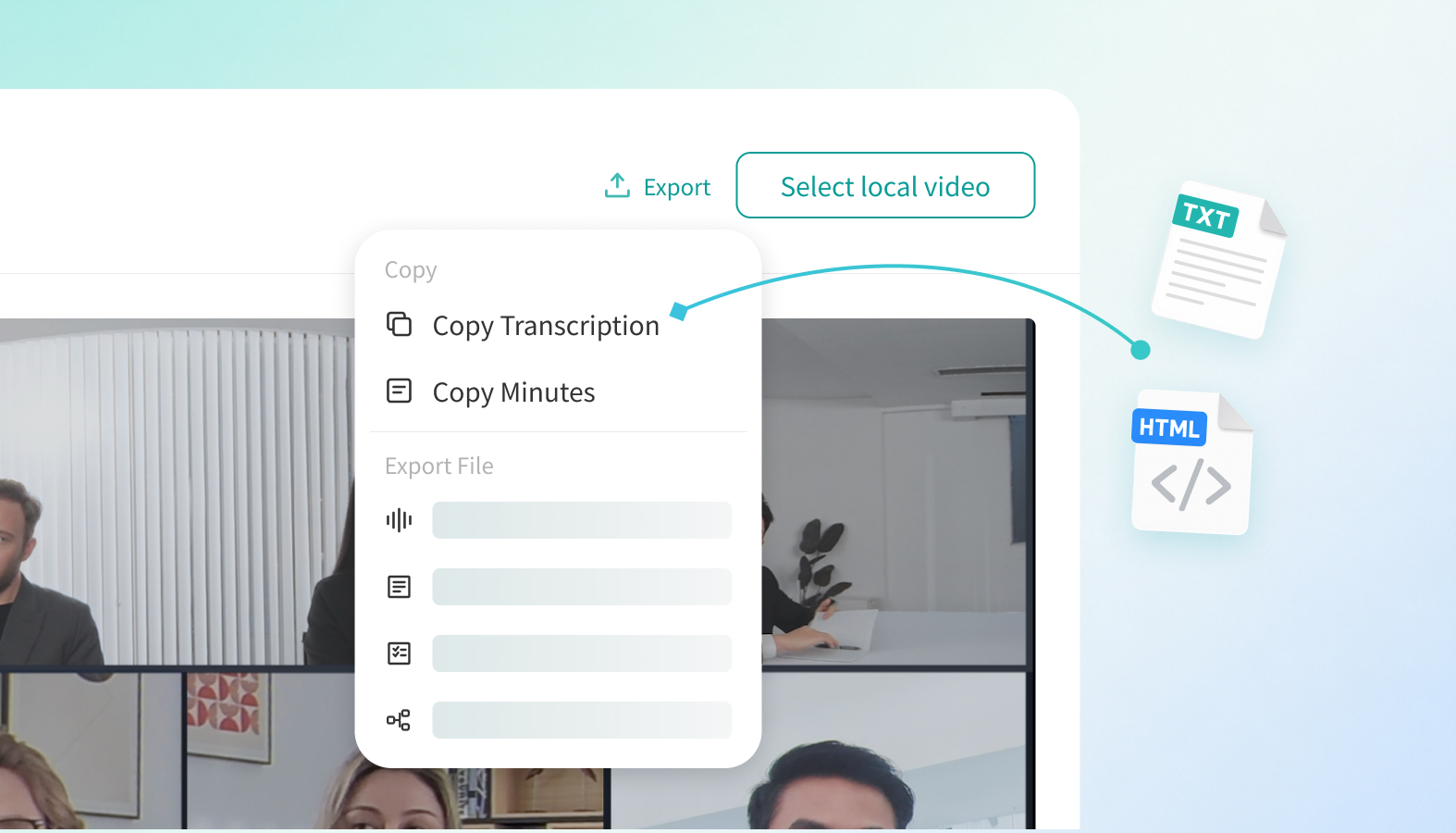Click the Export upload icon
The height and width of the screenshot is (833, 1456).
tap(617, 186)
